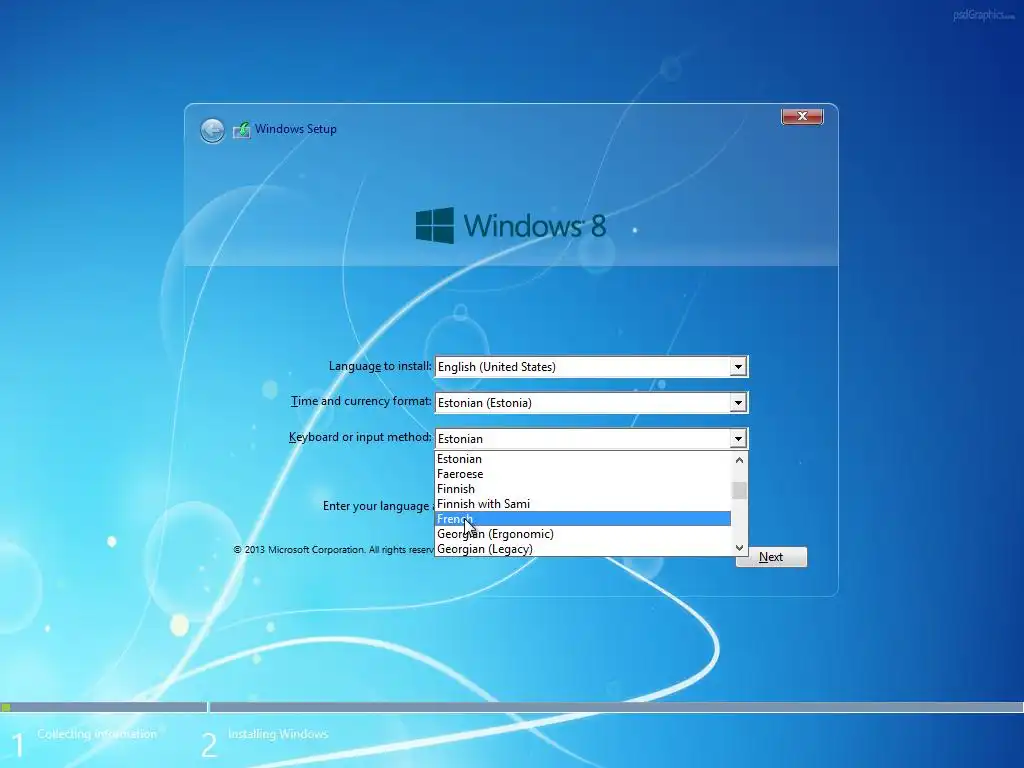Click the keyboard list scrollbar thumb
The width and height of the screenshot is (1024, 768).
(x=739, y=490)
